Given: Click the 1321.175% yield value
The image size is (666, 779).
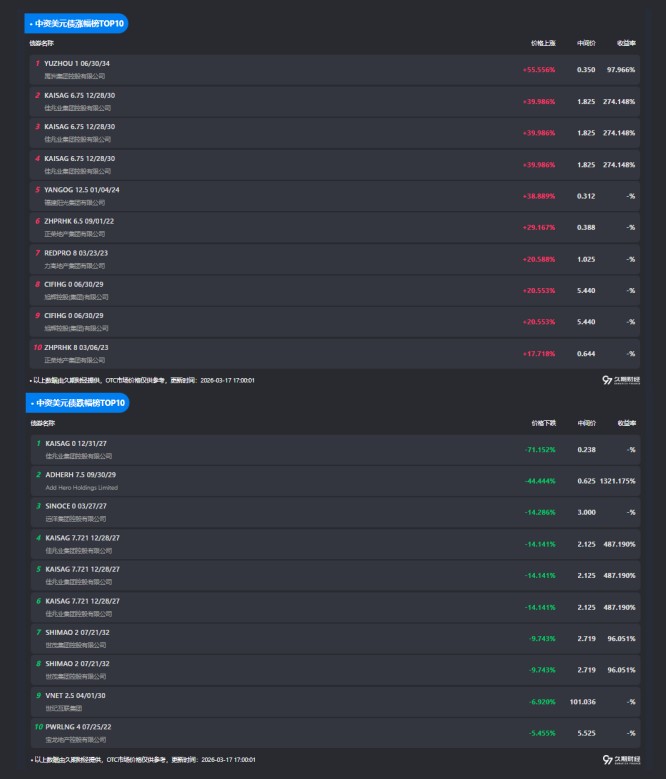Looking at the screenshot, I should coord(618,481).
